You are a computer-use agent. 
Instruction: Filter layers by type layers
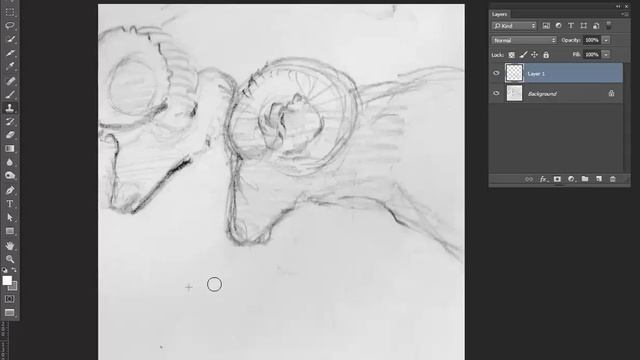tap(571, 26)
